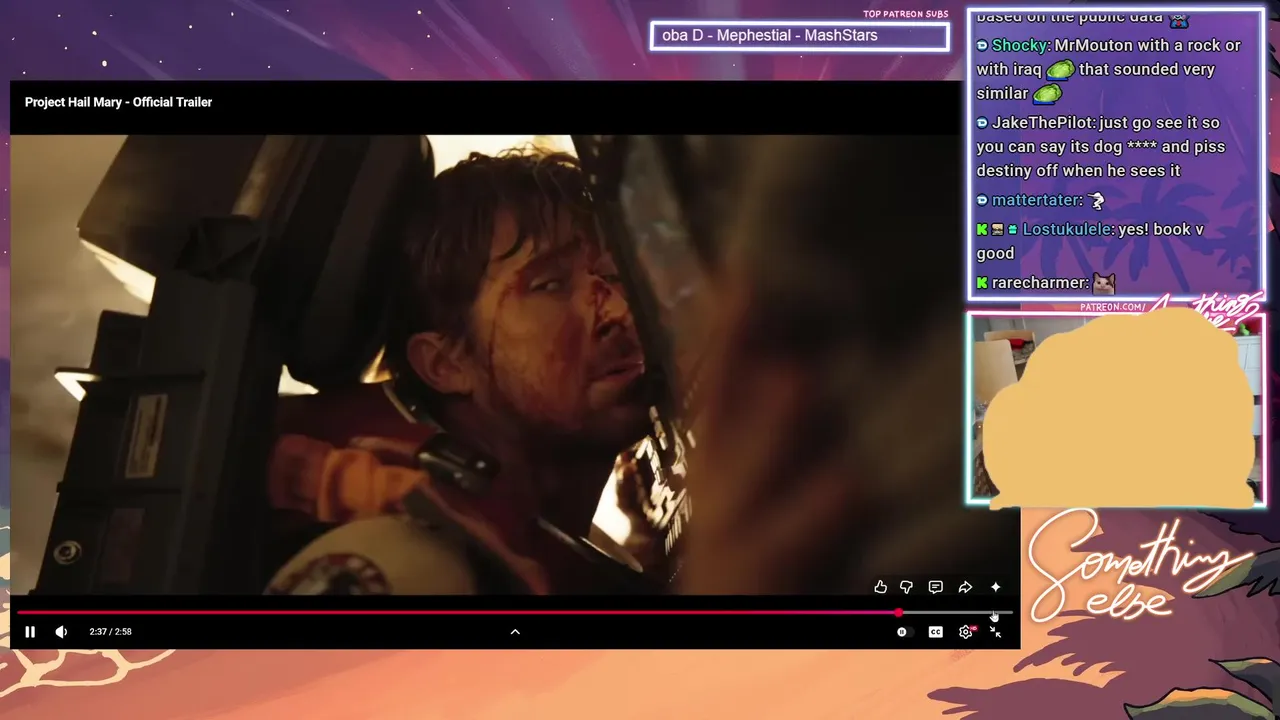Click the Project Hail Mary - Official Trailer title
Screen dimensions: 1280x720
click(x=118, y=102)
